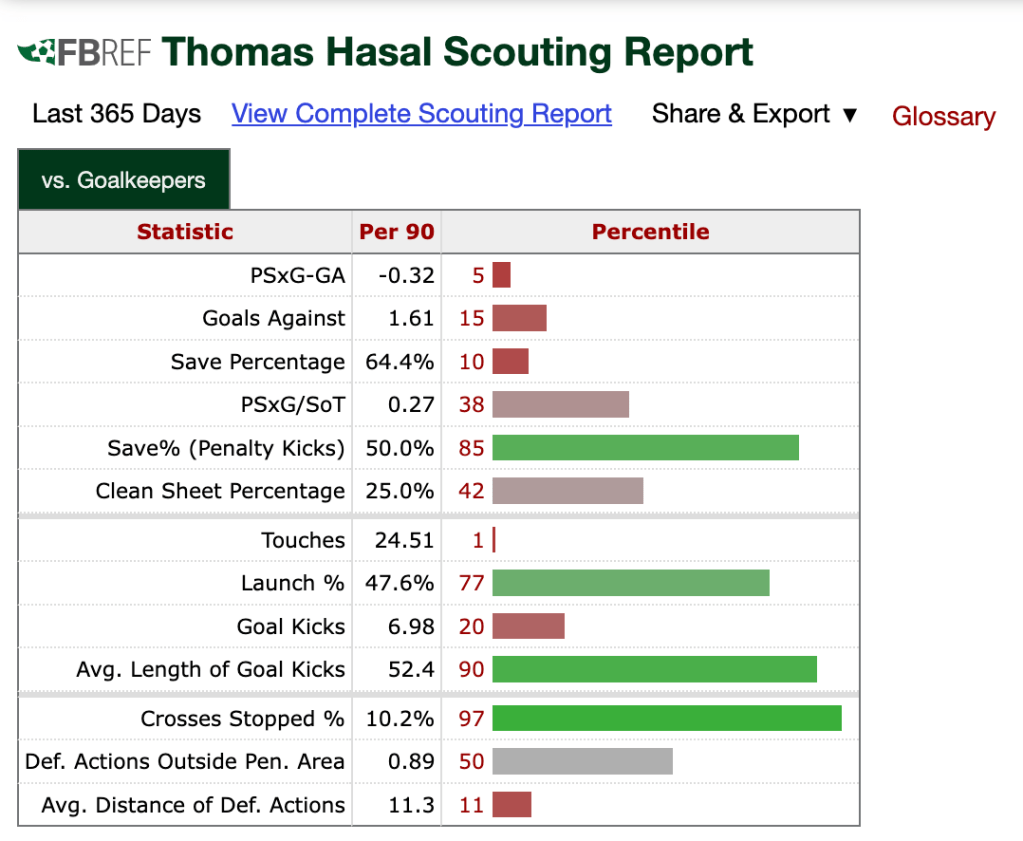Click the Last 365 Days text
Viewport: 1023px width, 841px height.
click(116, 114)
